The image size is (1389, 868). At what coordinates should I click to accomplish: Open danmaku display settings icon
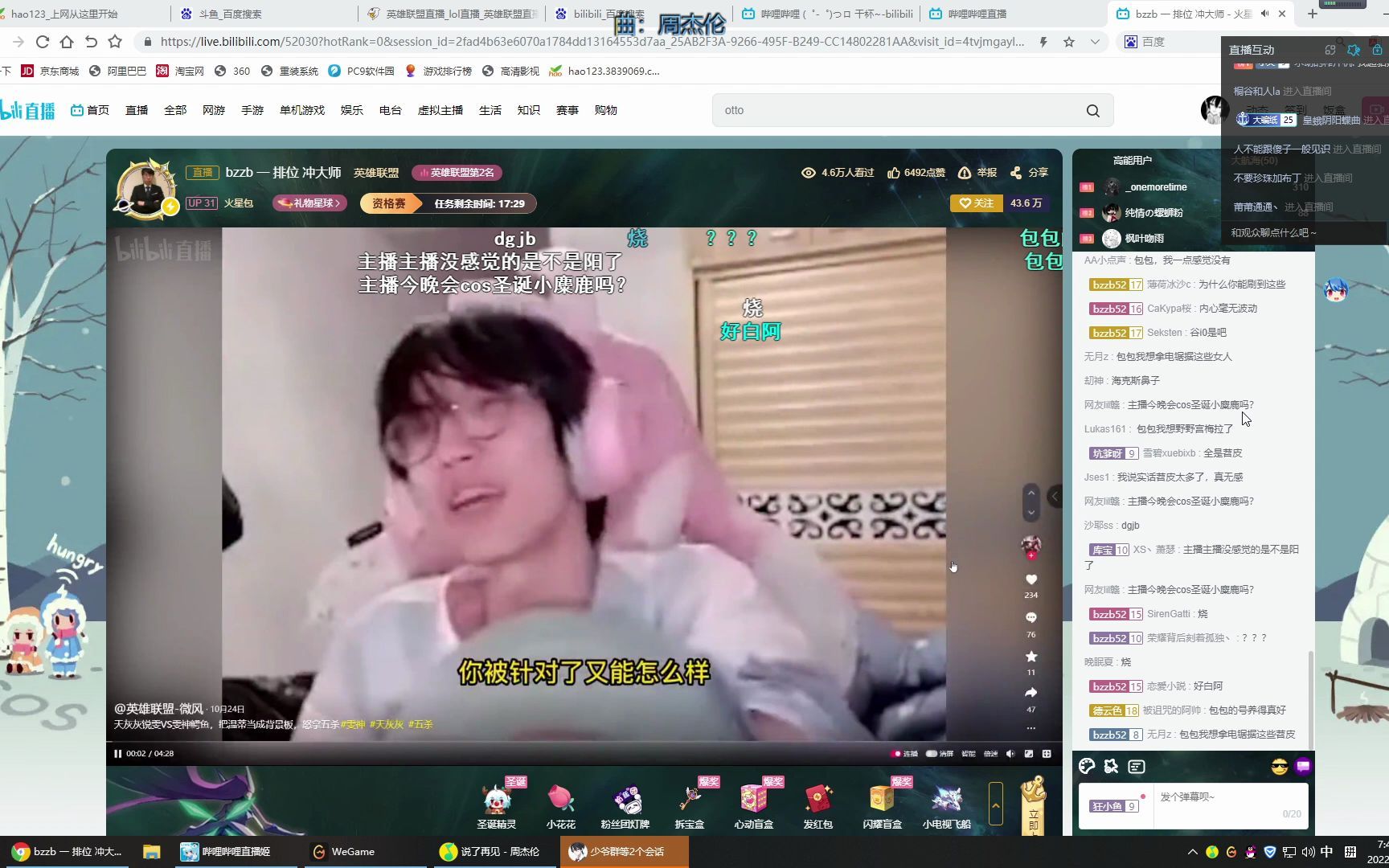pyautogui.click(x=1137, y=767)
